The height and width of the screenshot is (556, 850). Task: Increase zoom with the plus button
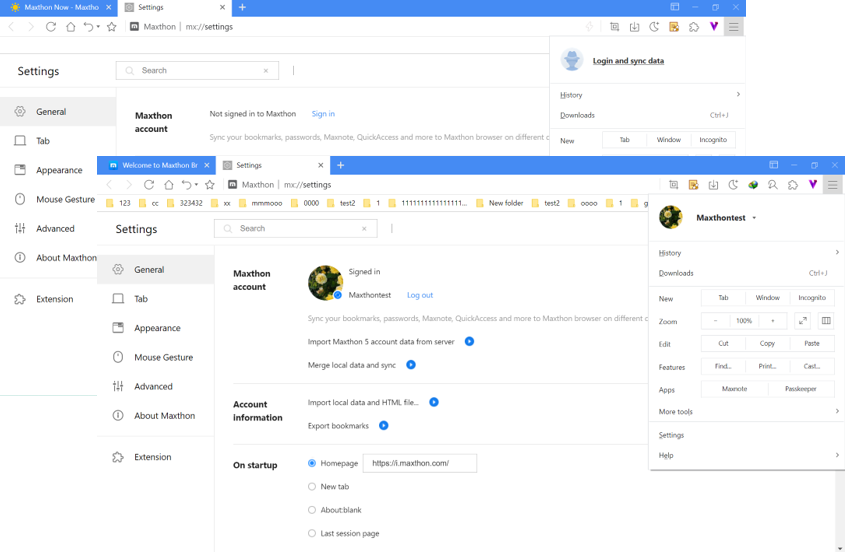click(773, 321)
